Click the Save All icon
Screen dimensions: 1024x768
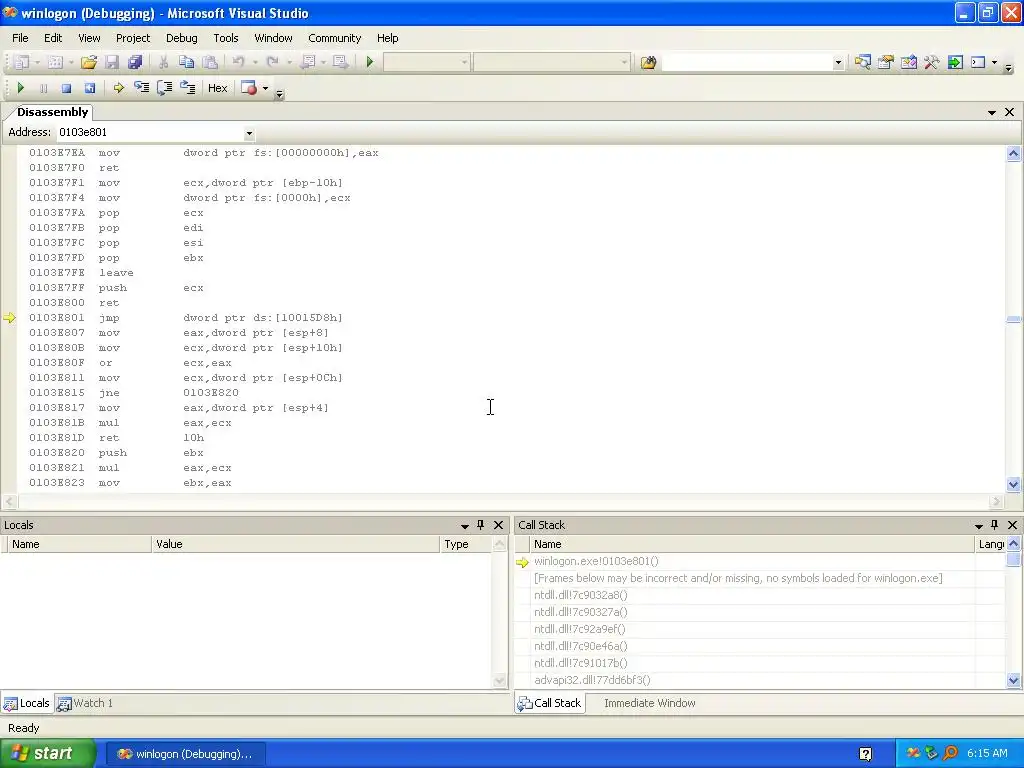coord(135,62)
